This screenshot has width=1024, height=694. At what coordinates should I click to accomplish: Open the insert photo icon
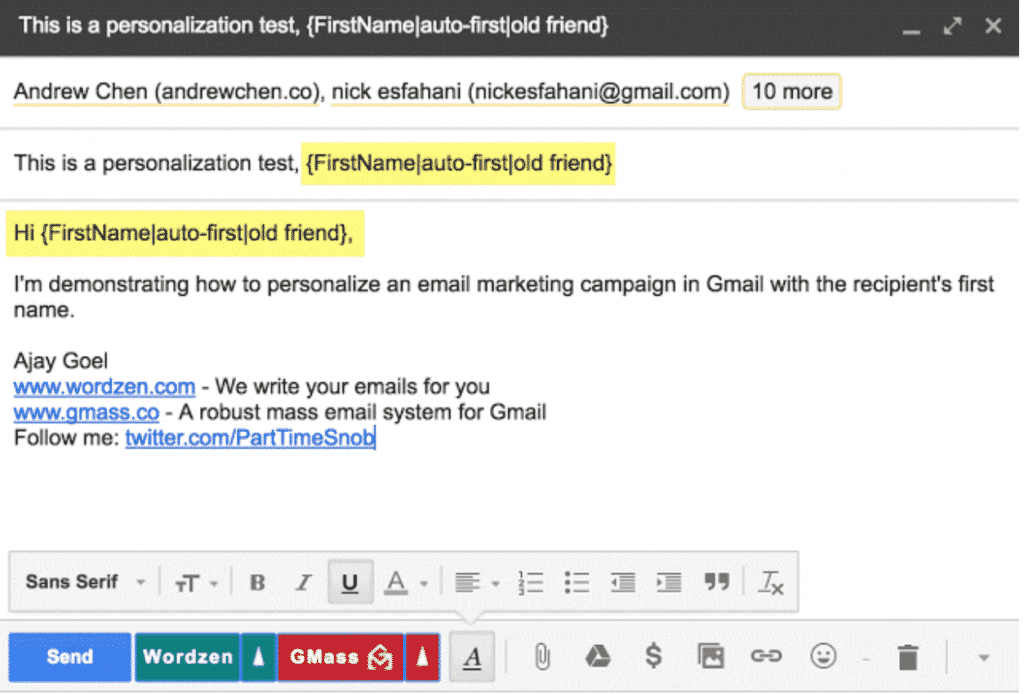click(710, 657)
